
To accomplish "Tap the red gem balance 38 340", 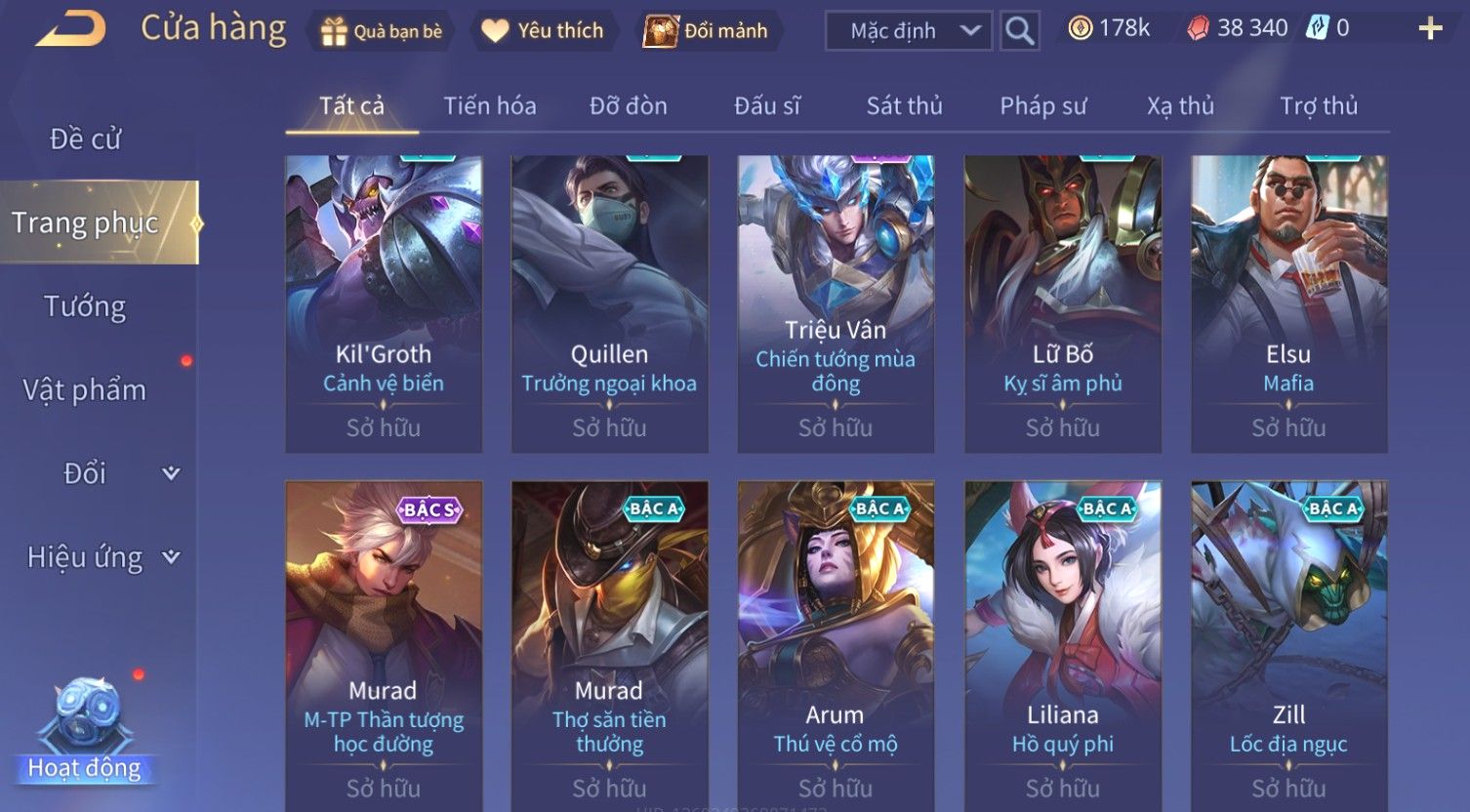I will pyautogui.click(x=1238, y=28).
